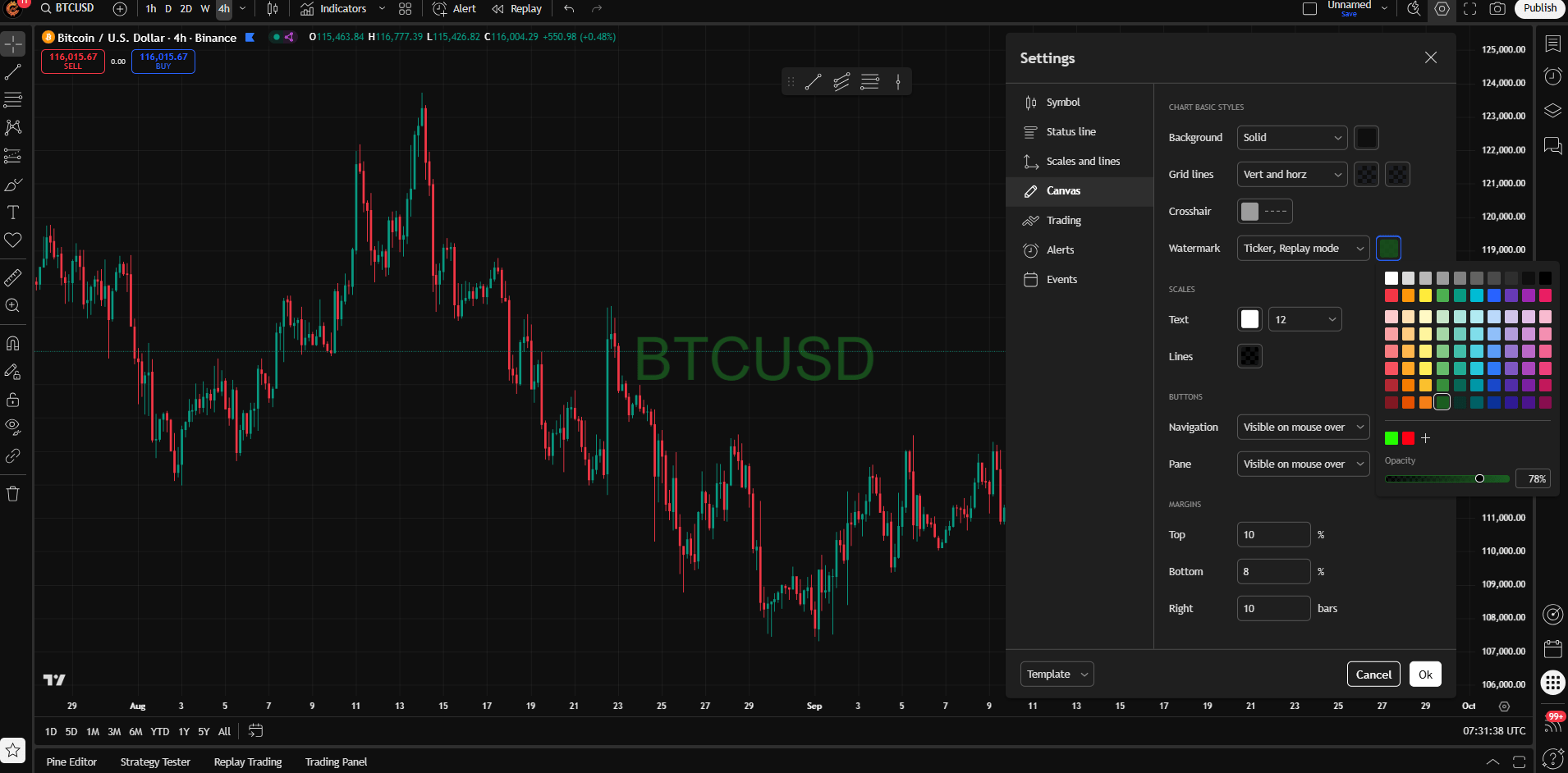1568x773 pixels.
Task: Click the Right margin bars field
Action: coord(1273,609)
